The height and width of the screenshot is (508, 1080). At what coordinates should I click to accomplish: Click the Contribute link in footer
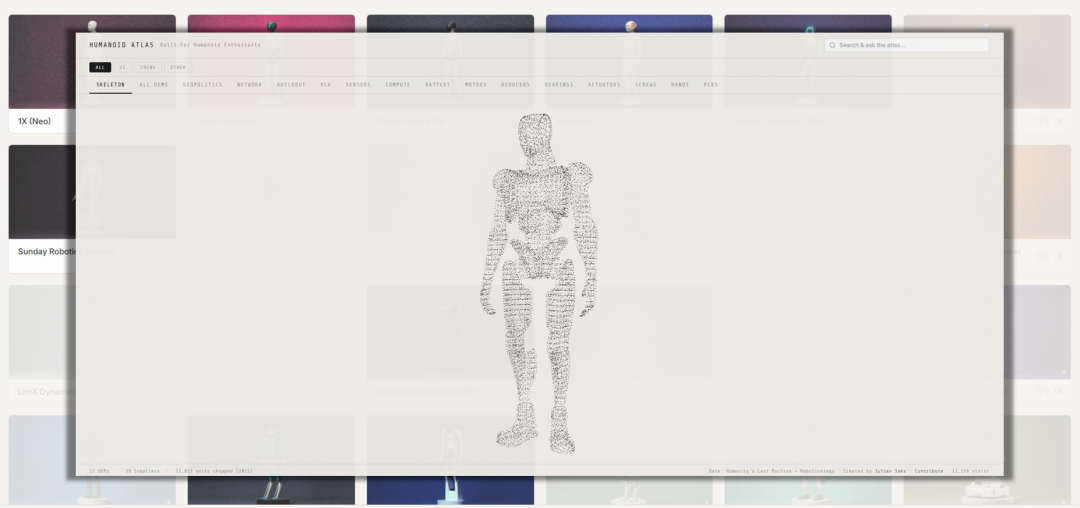coord(928,470)
